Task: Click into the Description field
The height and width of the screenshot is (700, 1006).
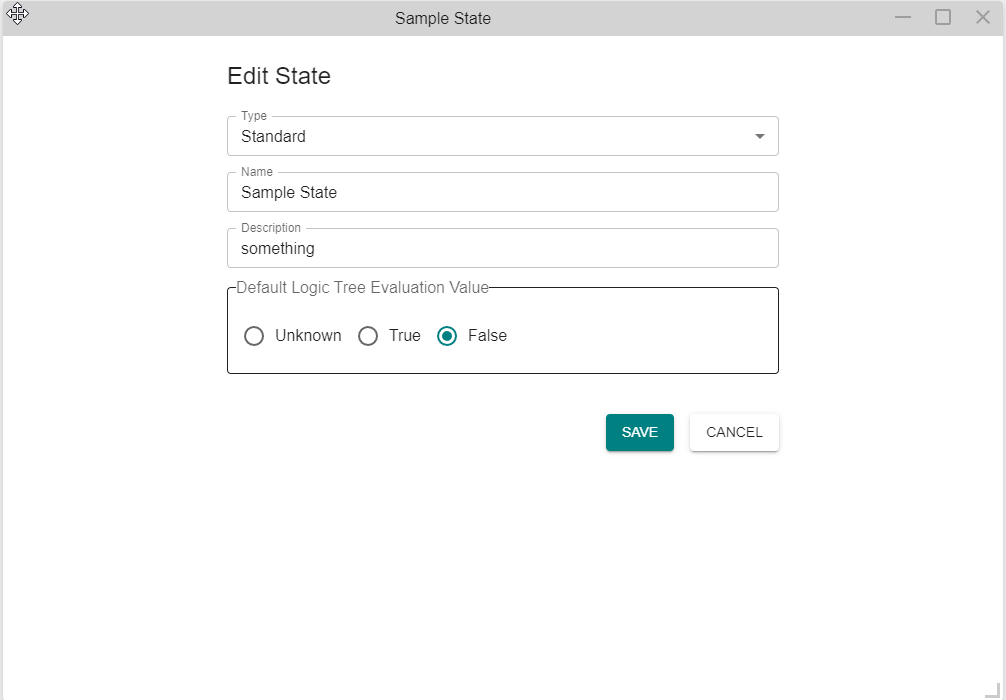Action: [x=502, y=248]
